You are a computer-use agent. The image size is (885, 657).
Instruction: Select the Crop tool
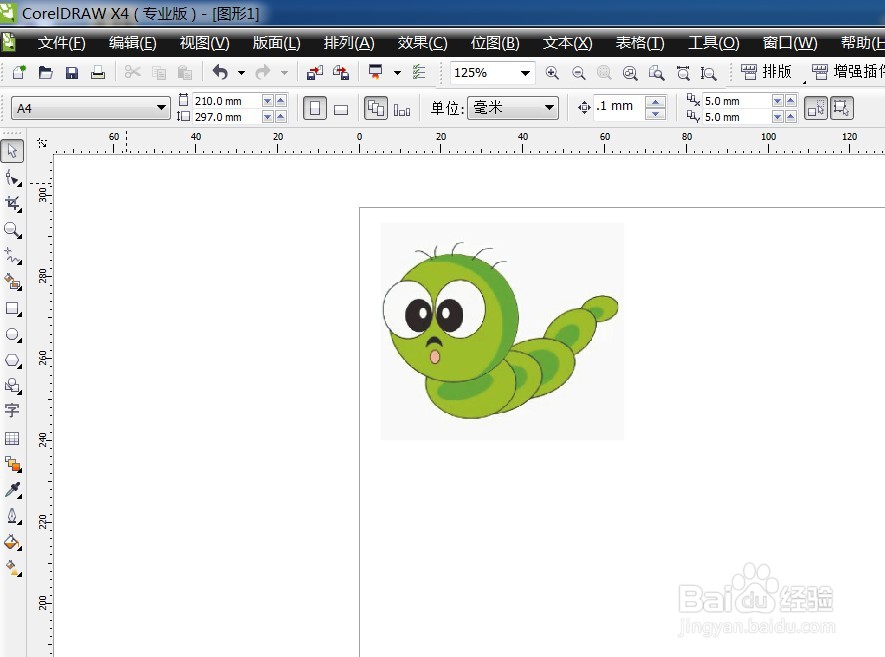[13, 204]
